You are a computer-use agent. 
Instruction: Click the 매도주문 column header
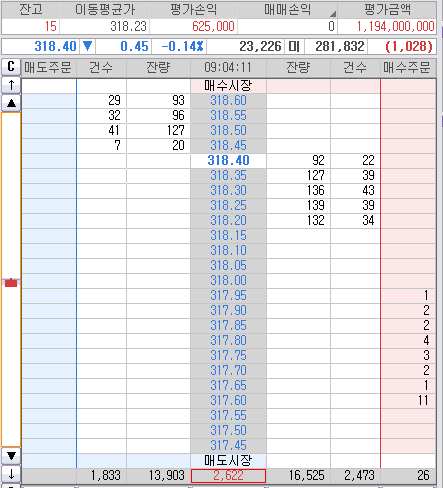coord(49,68)
